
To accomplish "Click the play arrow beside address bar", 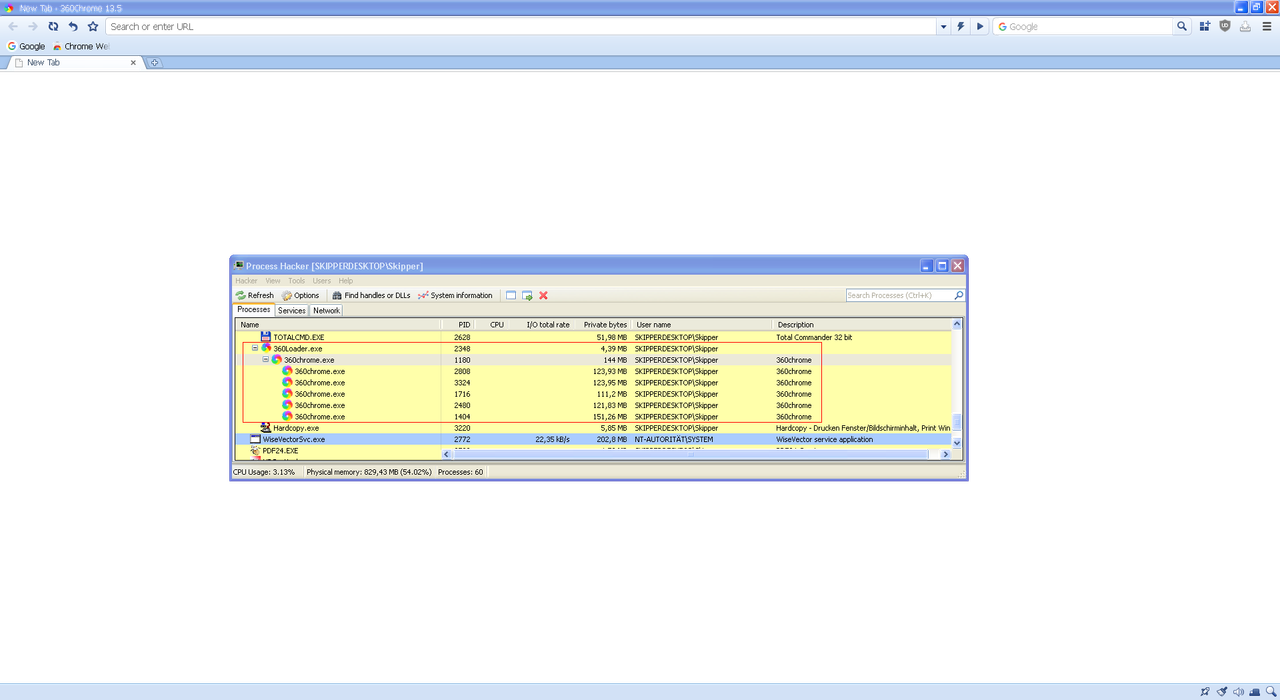I will click(x=980, y=27).
